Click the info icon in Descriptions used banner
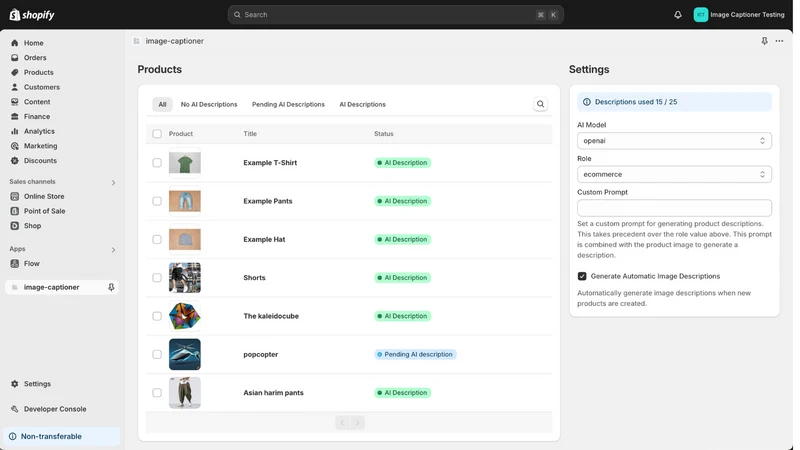The height and width of the screenshot is (450, 800). tap(587, 102)
